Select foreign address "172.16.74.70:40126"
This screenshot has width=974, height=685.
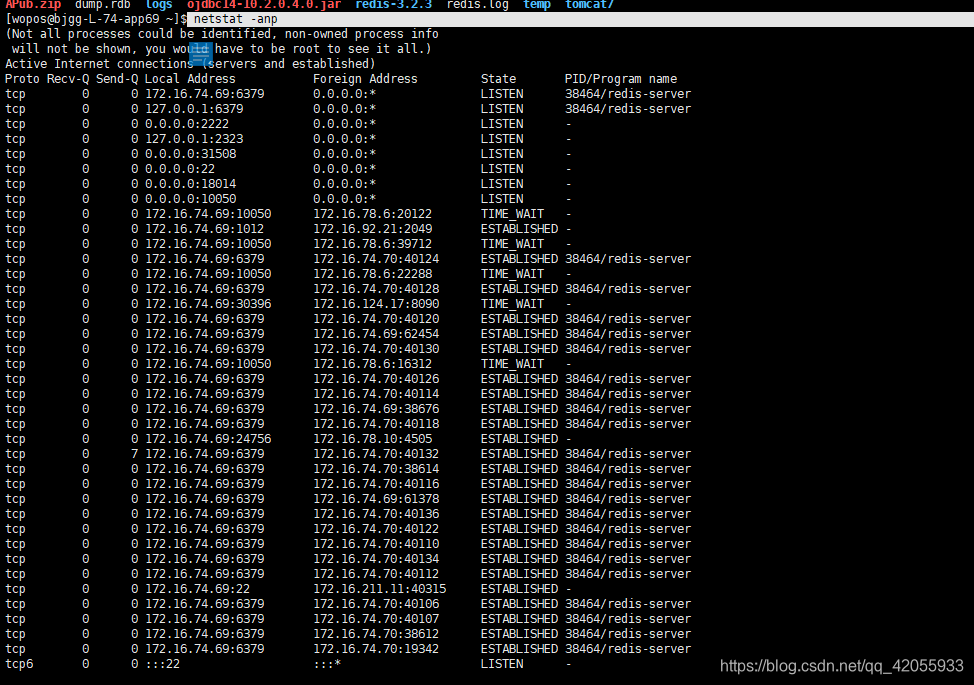376,379
